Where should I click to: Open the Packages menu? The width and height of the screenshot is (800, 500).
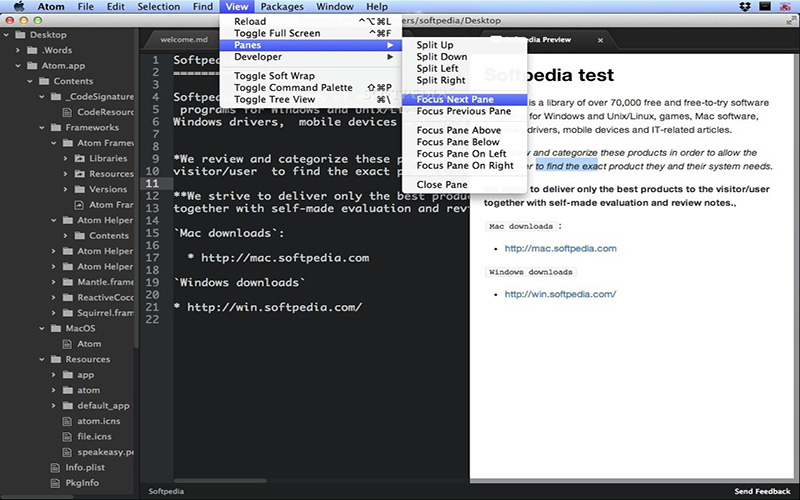coord(282,7)
